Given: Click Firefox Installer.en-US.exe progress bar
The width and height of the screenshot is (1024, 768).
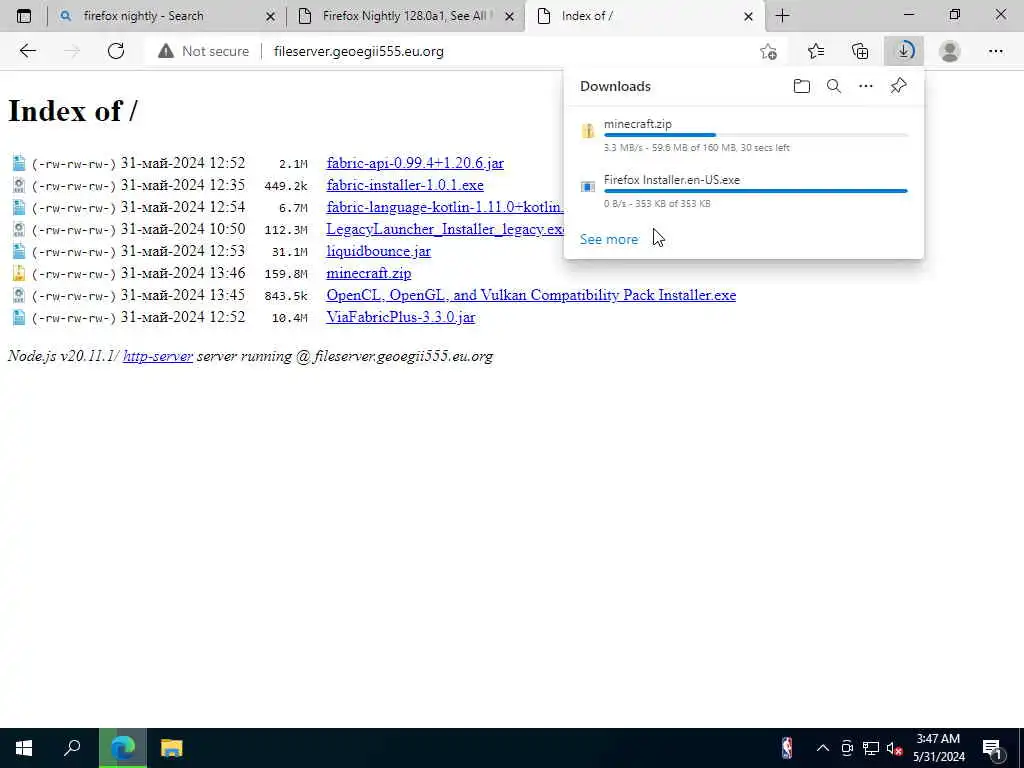Looking at the screenshot, I should [x=756, y=191].
